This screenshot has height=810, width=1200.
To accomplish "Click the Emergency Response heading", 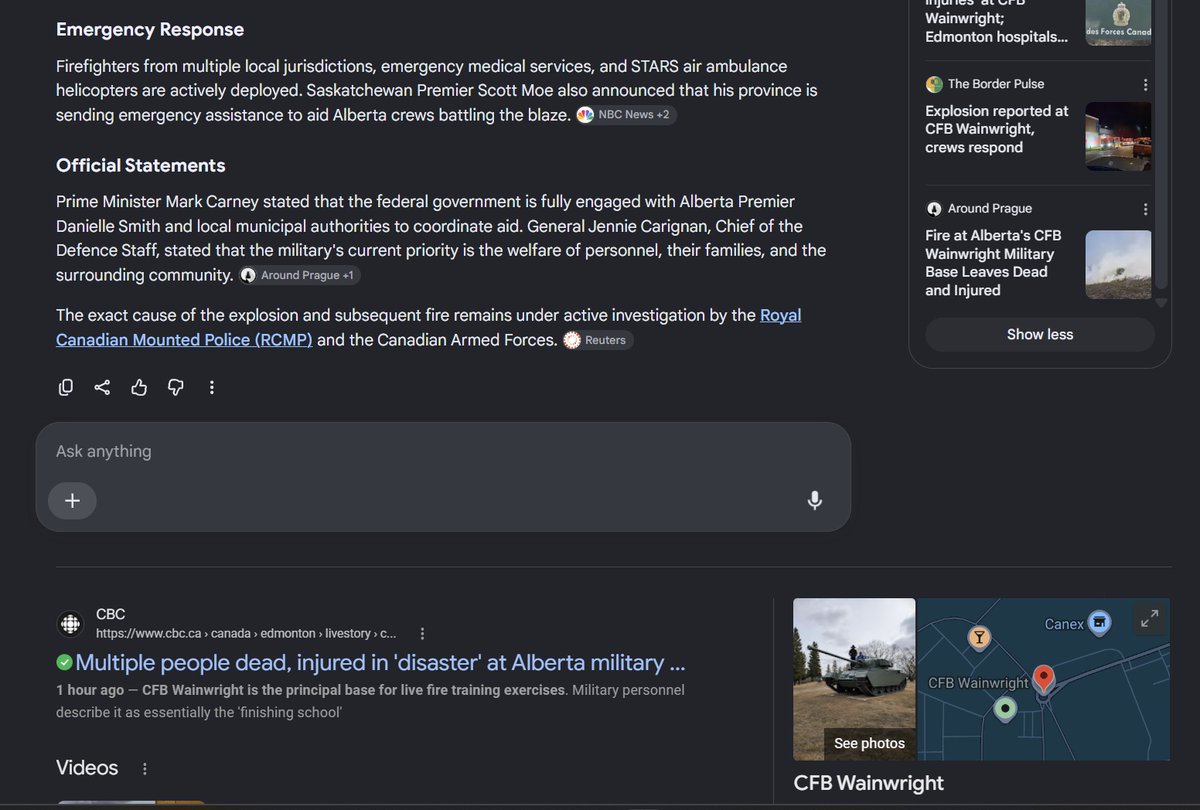I will pos(150,30).
